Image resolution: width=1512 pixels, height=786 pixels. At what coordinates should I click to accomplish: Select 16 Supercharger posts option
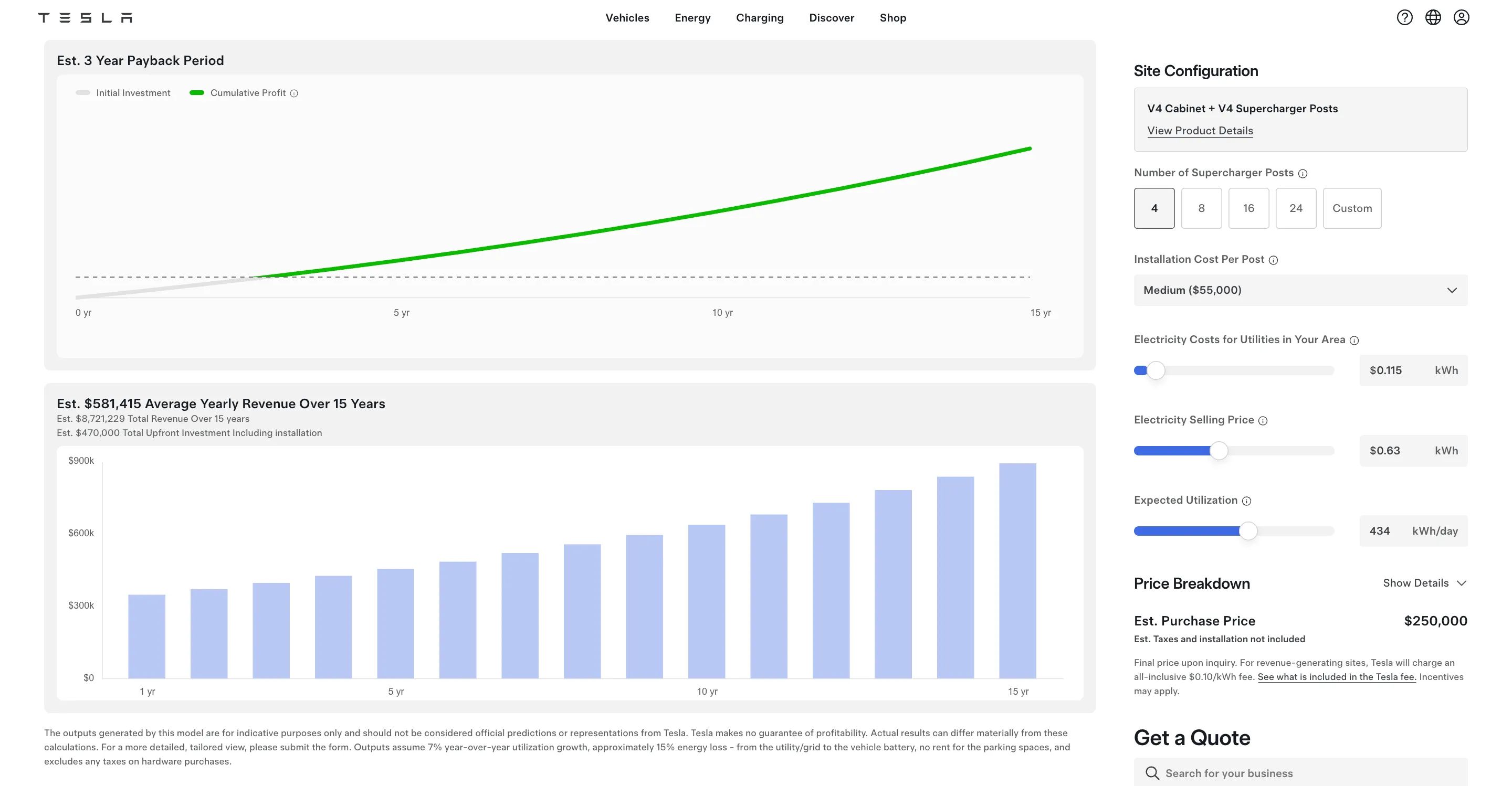(1248, 208)
